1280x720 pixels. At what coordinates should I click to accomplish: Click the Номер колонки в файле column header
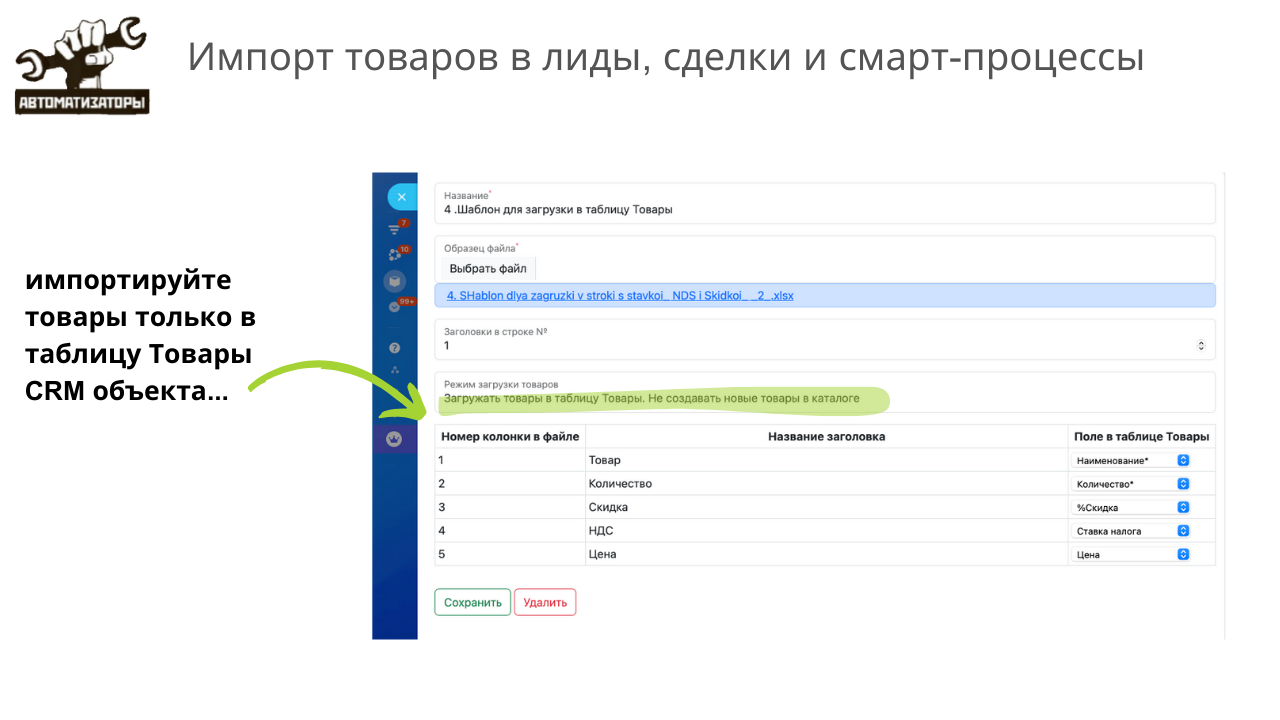[x=510, y=436]
